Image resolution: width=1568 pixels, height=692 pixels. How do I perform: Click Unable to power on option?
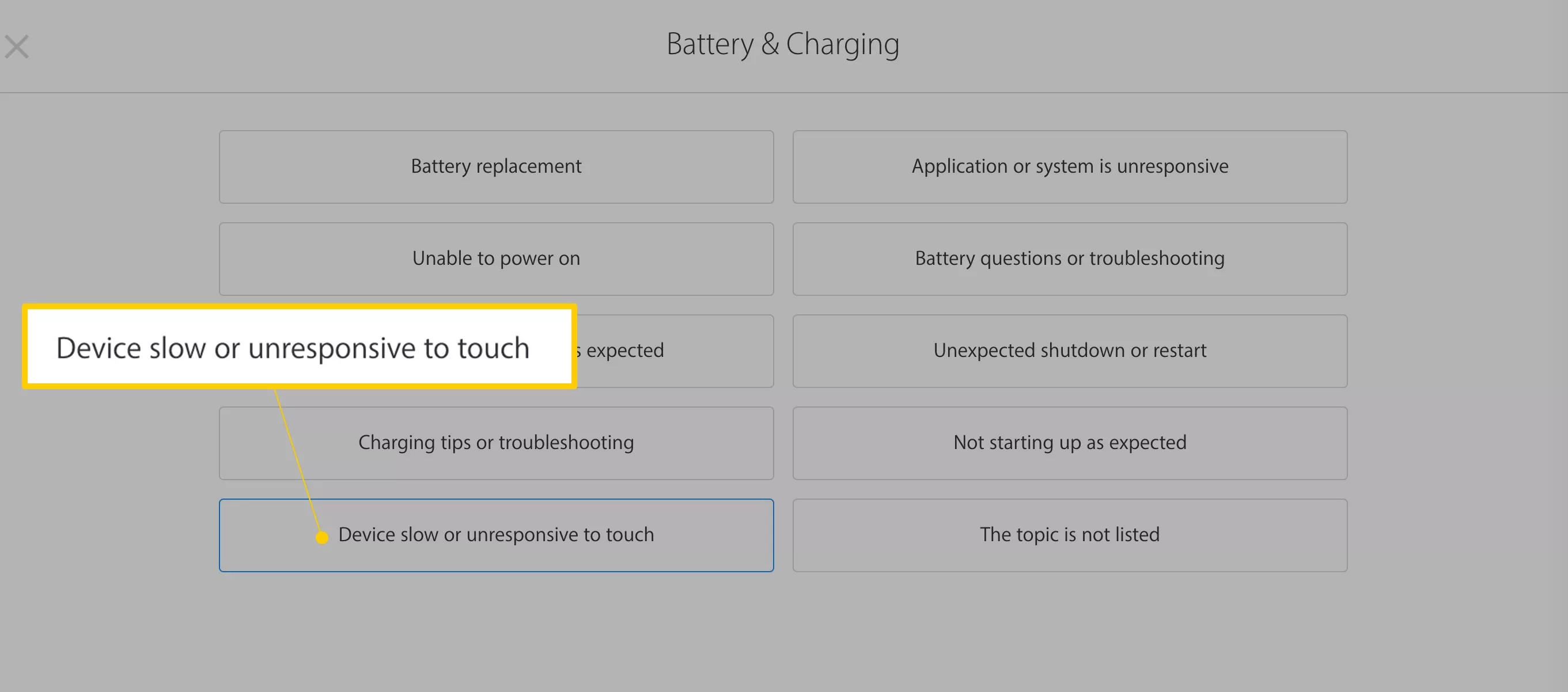click(x=496, y=258)
